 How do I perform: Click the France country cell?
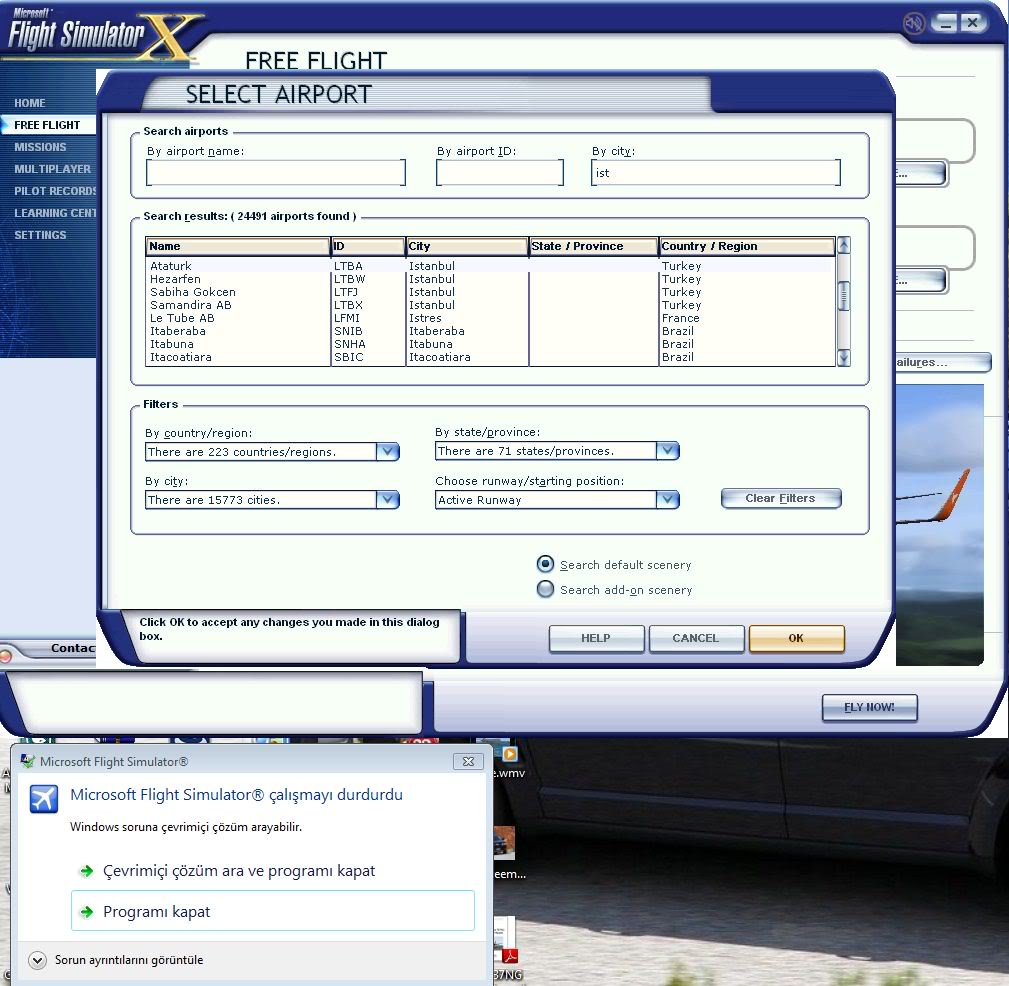tap(680, 318)
